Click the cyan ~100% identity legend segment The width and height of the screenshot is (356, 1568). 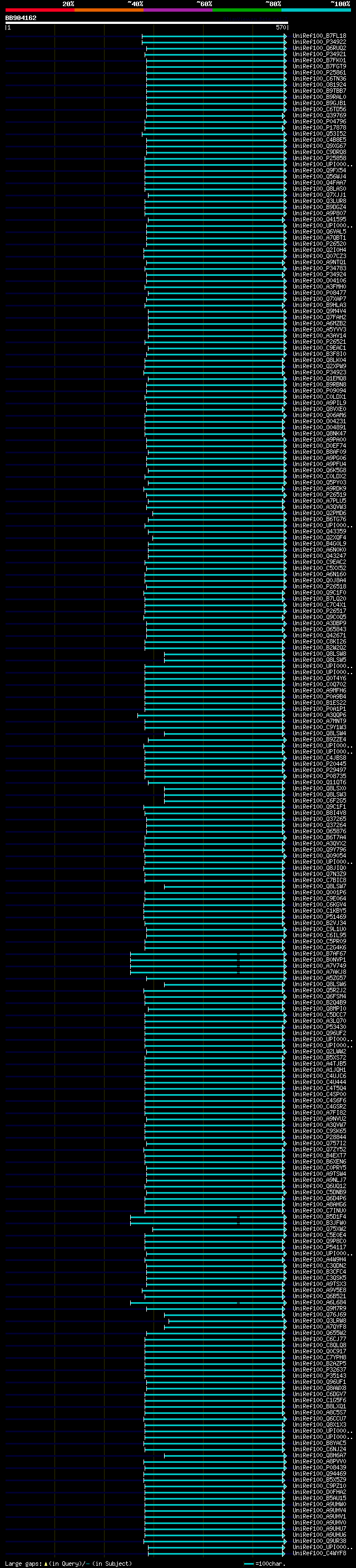coord(316,10)
